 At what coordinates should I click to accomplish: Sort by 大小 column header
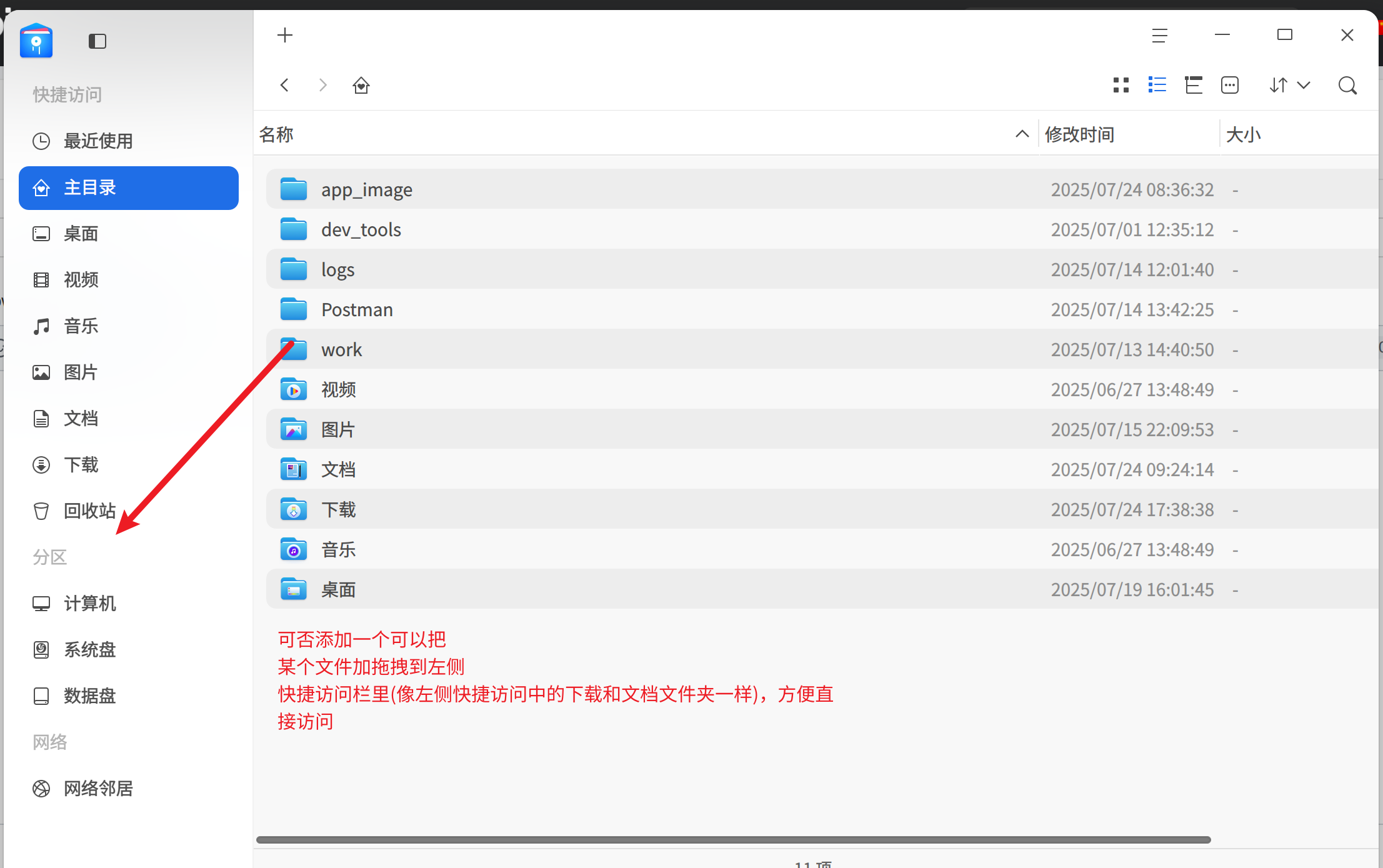(1299, 134)
